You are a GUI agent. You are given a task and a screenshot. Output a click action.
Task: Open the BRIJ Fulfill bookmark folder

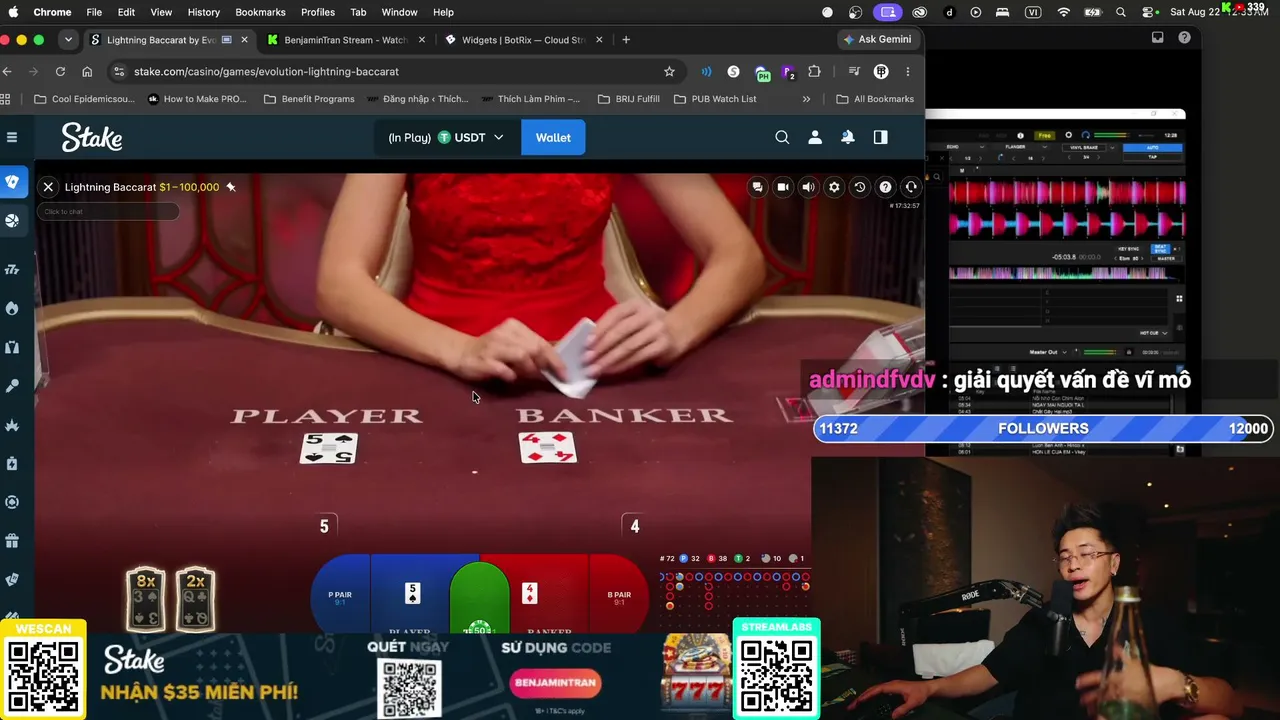pyautogui.click(x=629, y=99)
